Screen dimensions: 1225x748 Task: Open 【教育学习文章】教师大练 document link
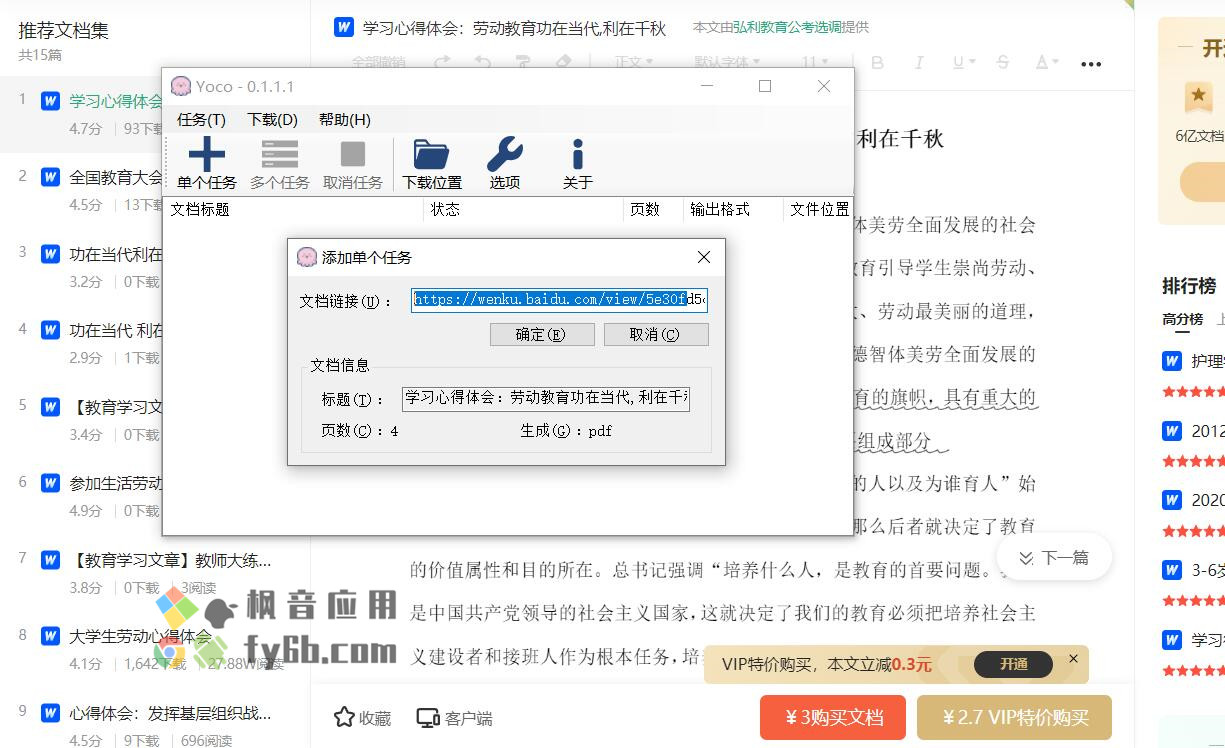(171, 560)
